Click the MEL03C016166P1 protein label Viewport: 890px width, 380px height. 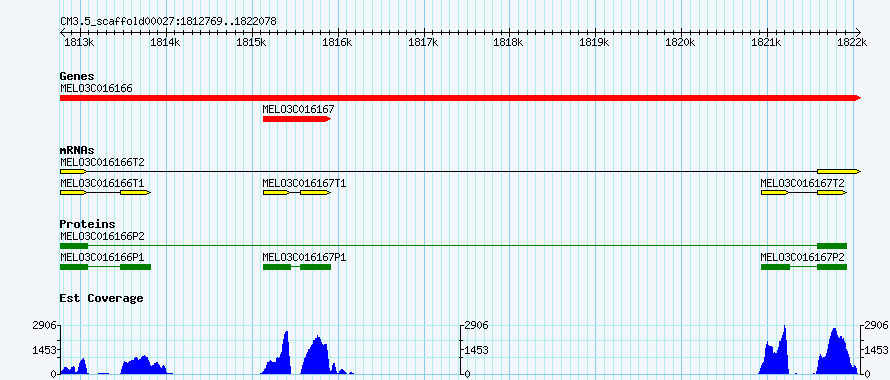pos(102,257)
